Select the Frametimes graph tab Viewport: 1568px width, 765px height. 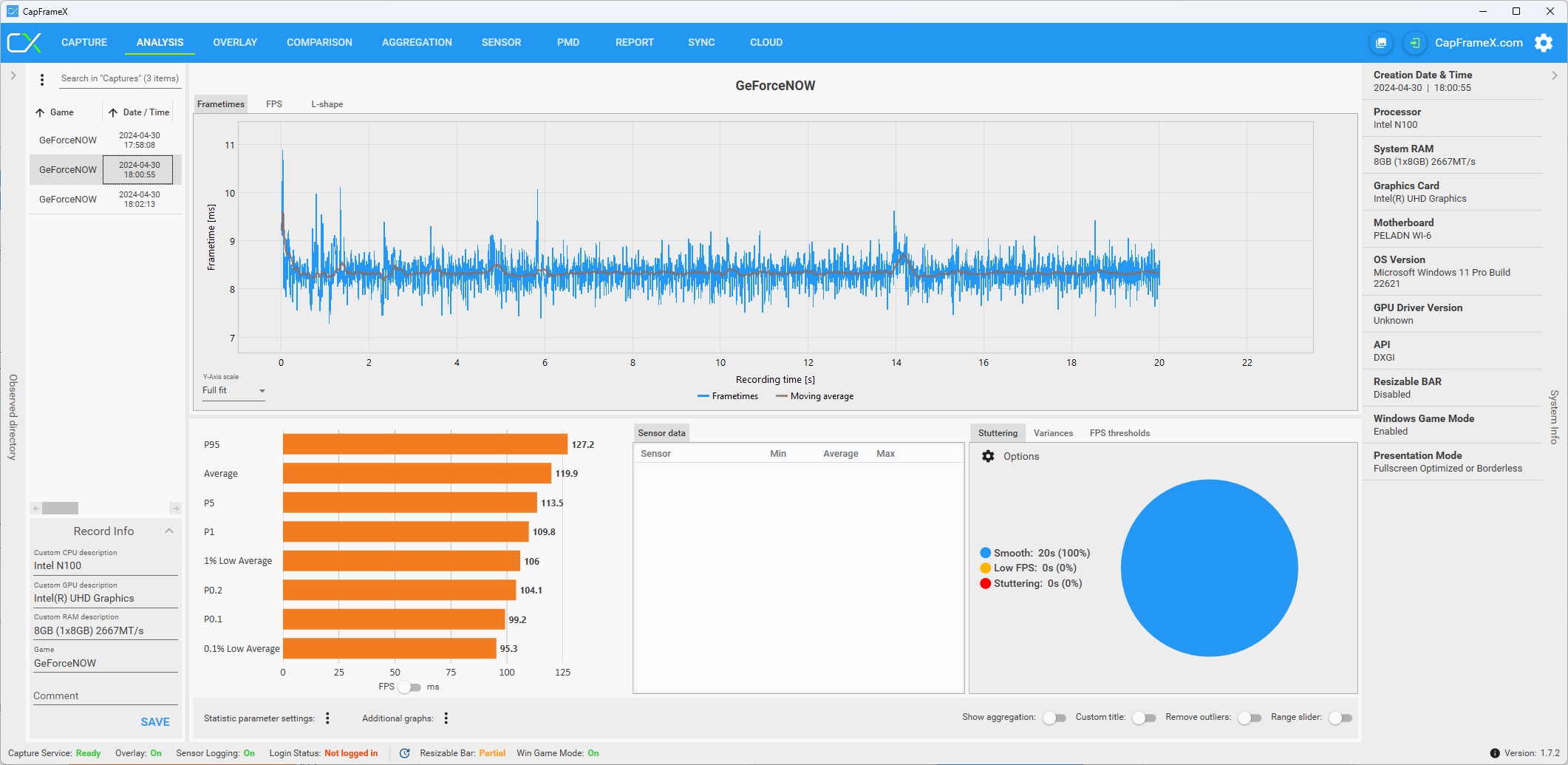click(221, 104)
